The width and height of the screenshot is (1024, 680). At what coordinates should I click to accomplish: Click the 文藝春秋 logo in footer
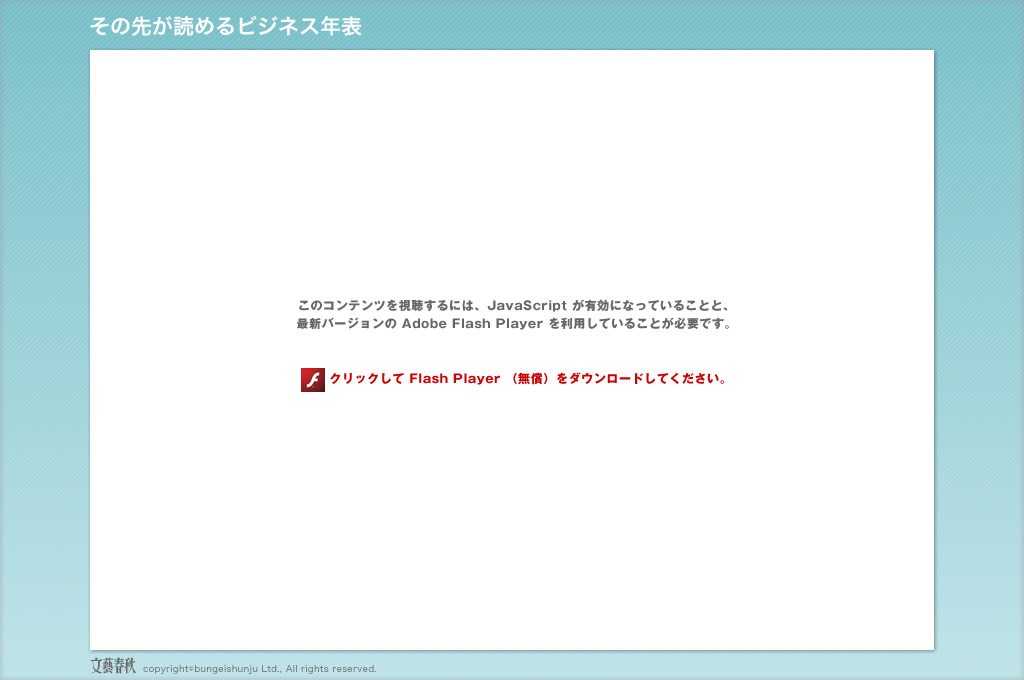pyautogui.click(x=114, y=666)
